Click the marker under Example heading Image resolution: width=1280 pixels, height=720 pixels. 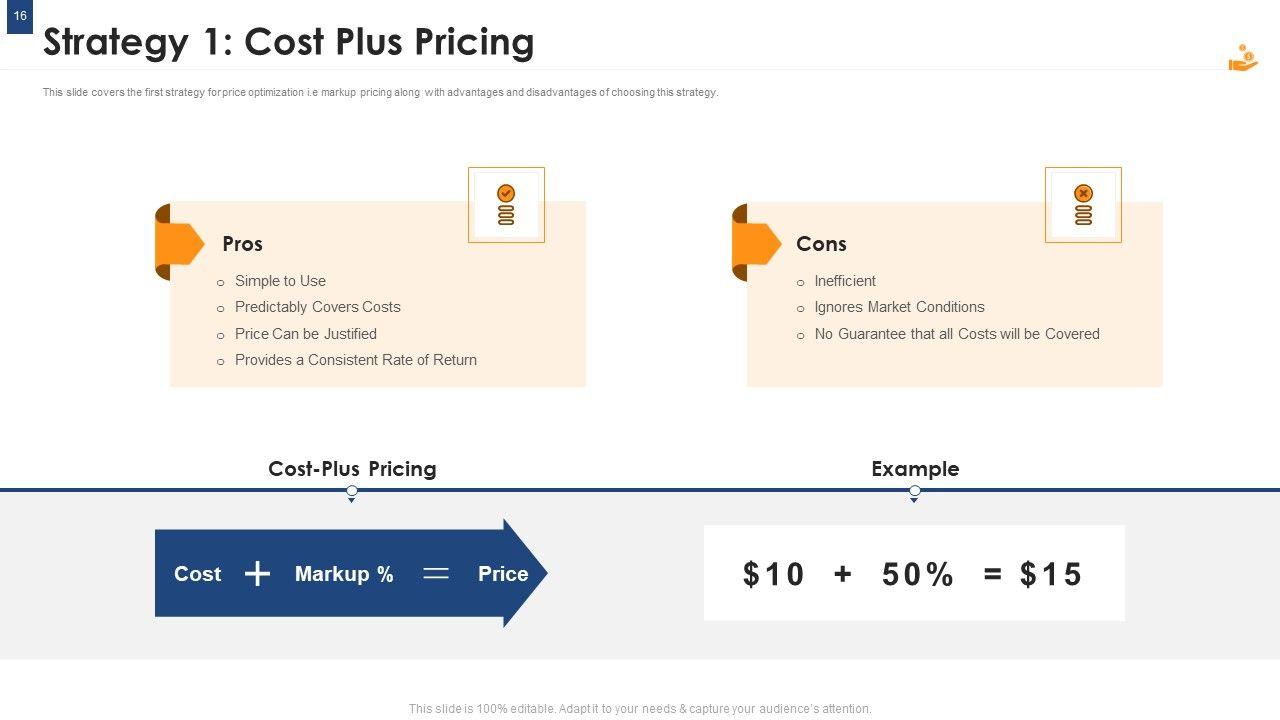[x=914, y=493]
